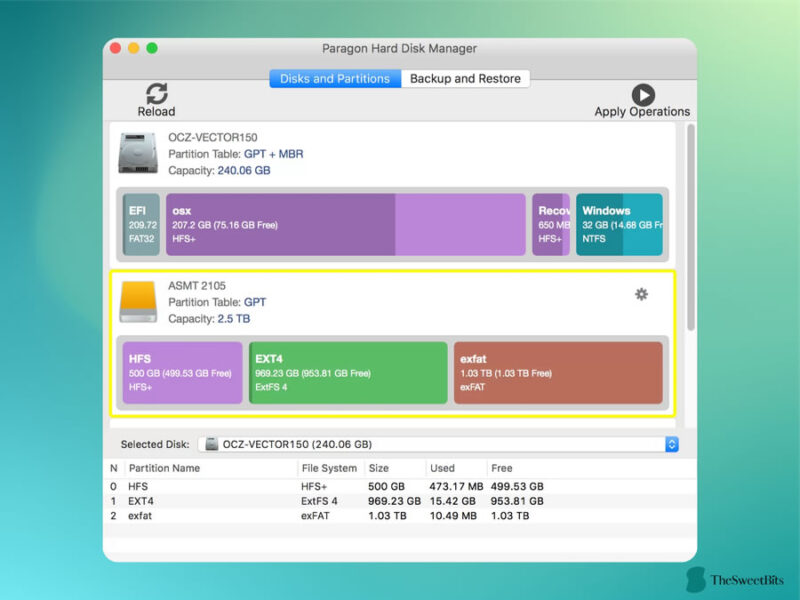Image resolution: width=800 pixels, height=600 pixels.
Task: Switch to the Backup and Restore tab
Action: pos(465,78)
